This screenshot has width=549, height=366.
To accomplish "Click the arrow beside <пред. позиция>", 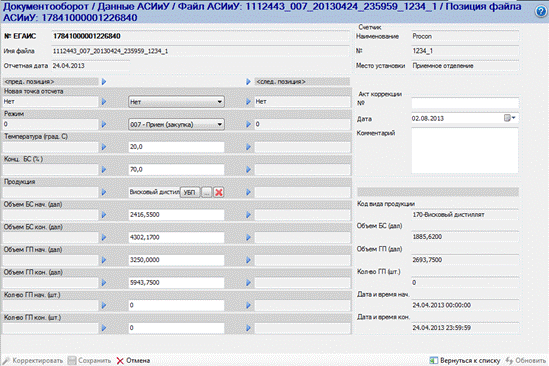I will pyautogui.click(x=104, y=82).
